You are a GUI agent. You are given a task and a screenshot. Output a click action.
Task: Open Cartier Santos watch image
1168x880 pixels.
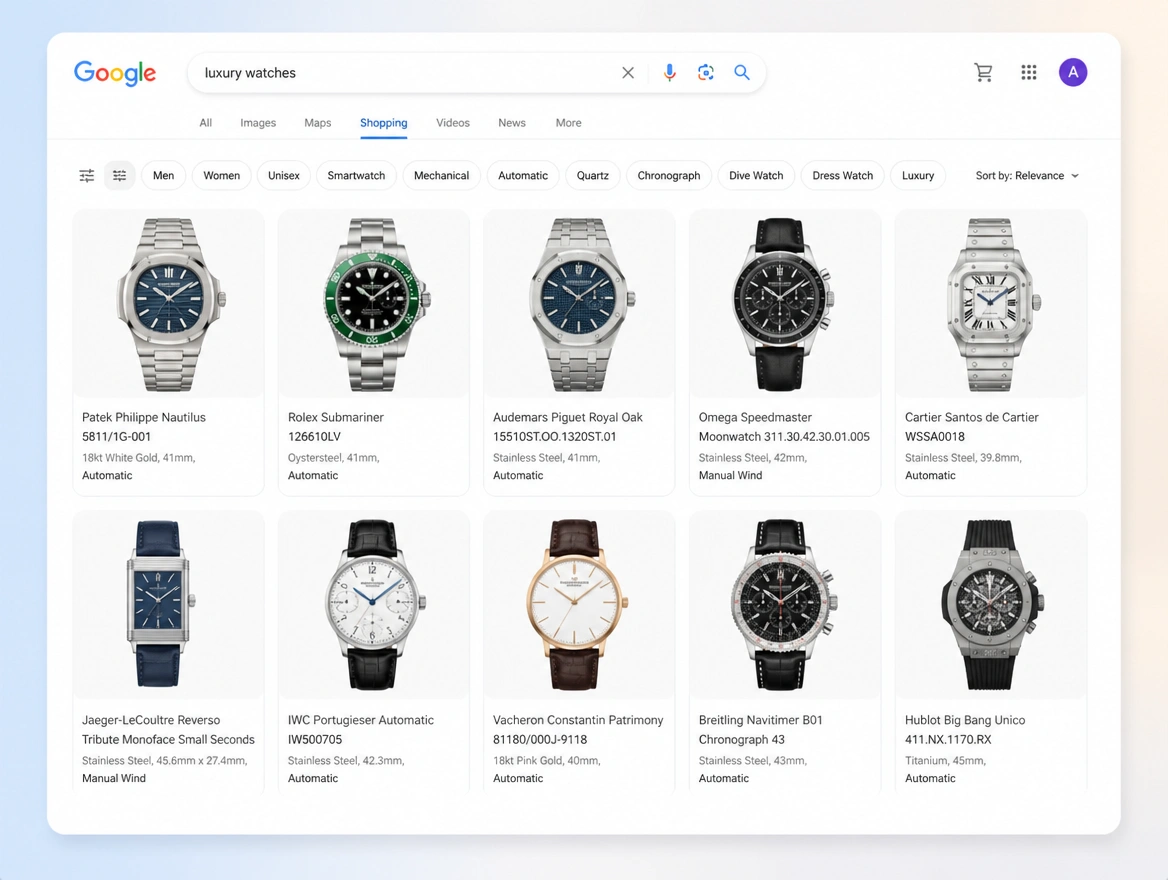991,304
